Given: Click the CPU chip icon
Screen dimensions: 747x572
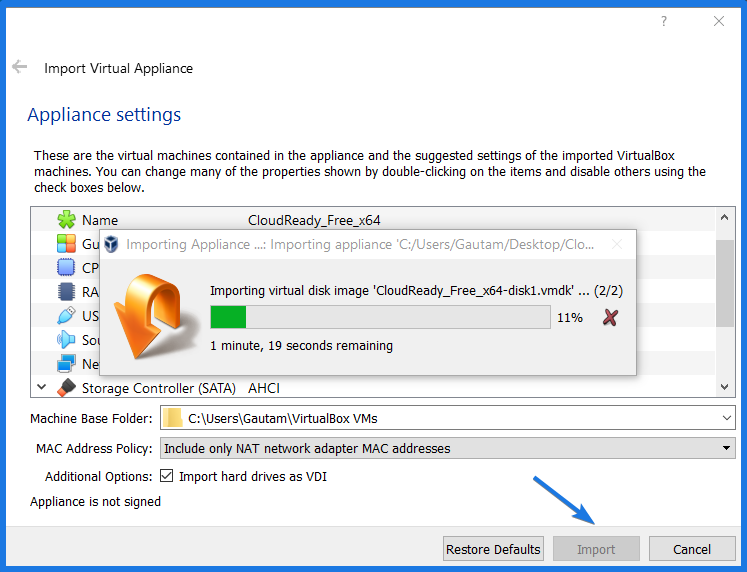Looking at the screenshot, I should pos(66,268).
